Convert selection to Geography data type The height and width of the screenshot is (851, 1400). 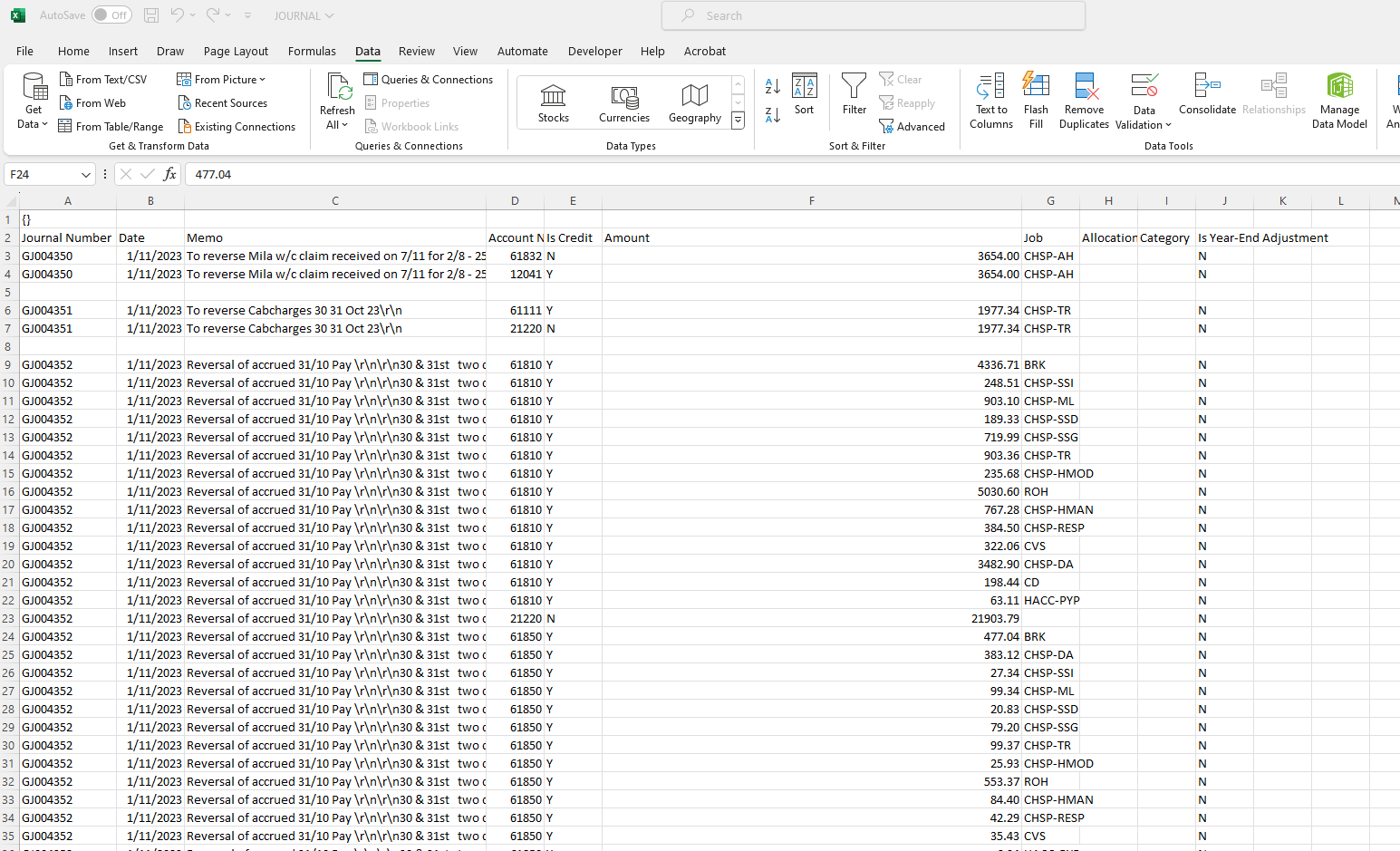695,102
